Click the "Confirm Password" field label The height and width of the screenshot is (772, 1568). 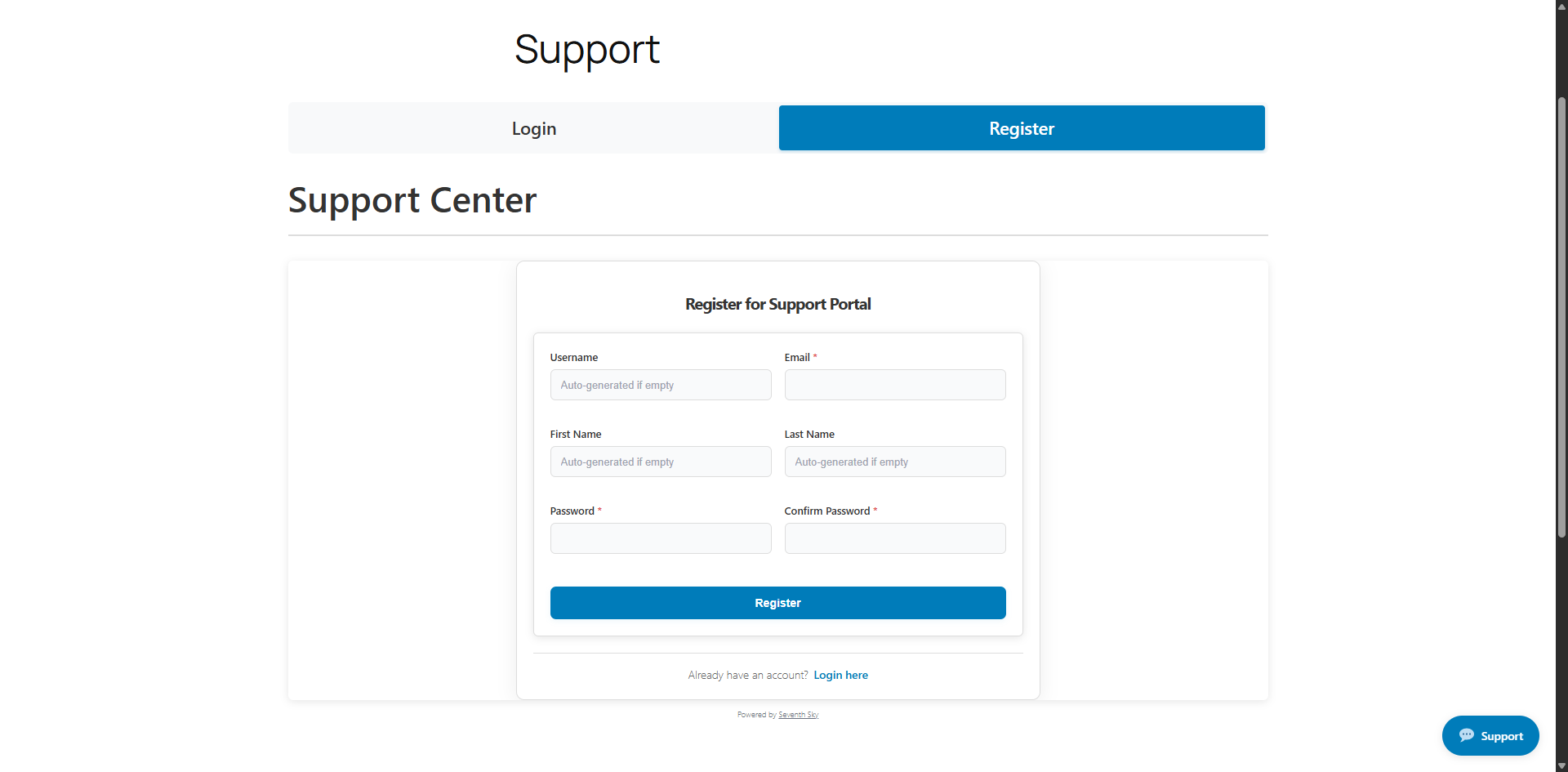pyautogui.click(x=826, y=511)
